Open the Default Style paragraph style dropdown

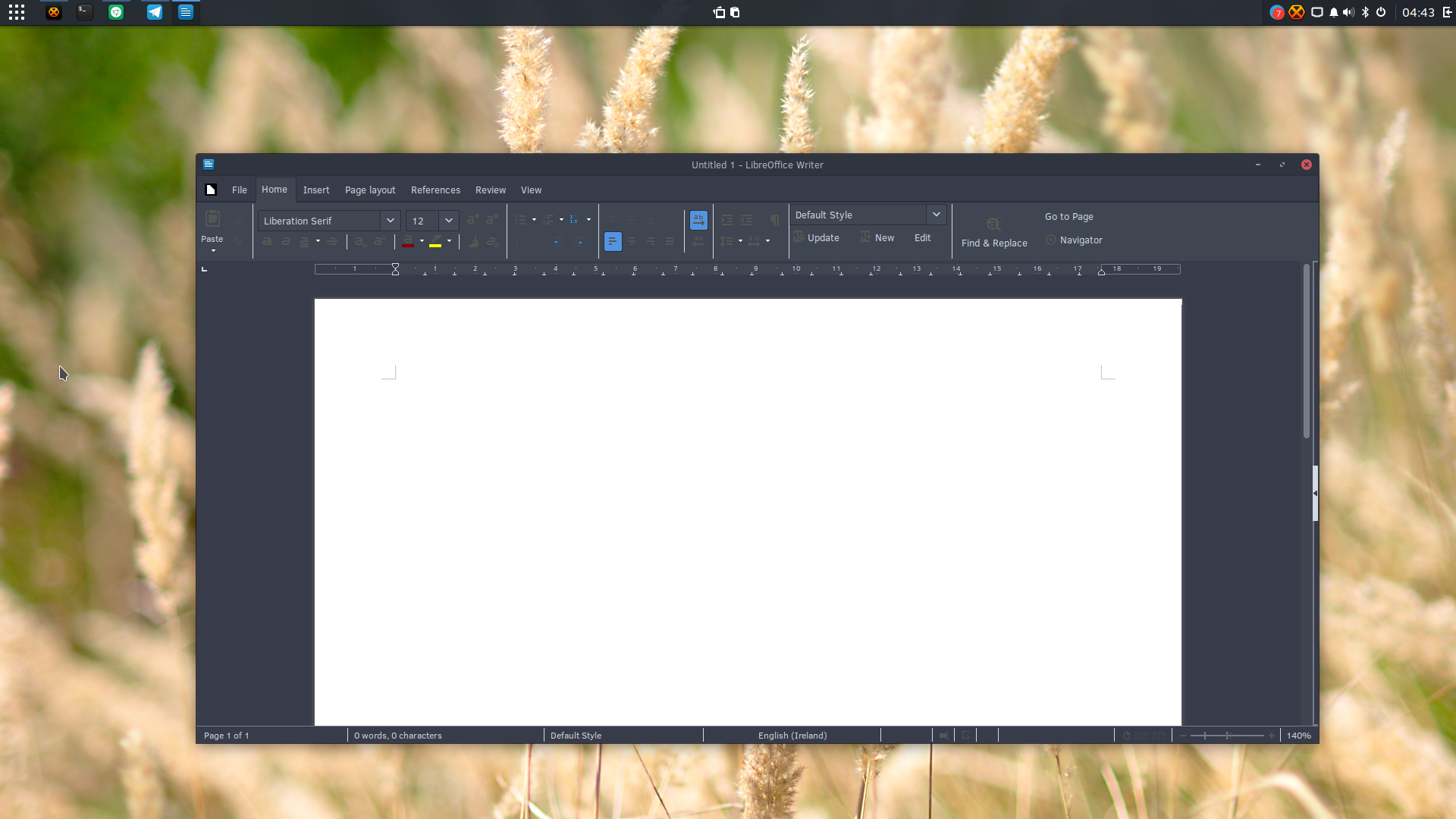[937, 215]
